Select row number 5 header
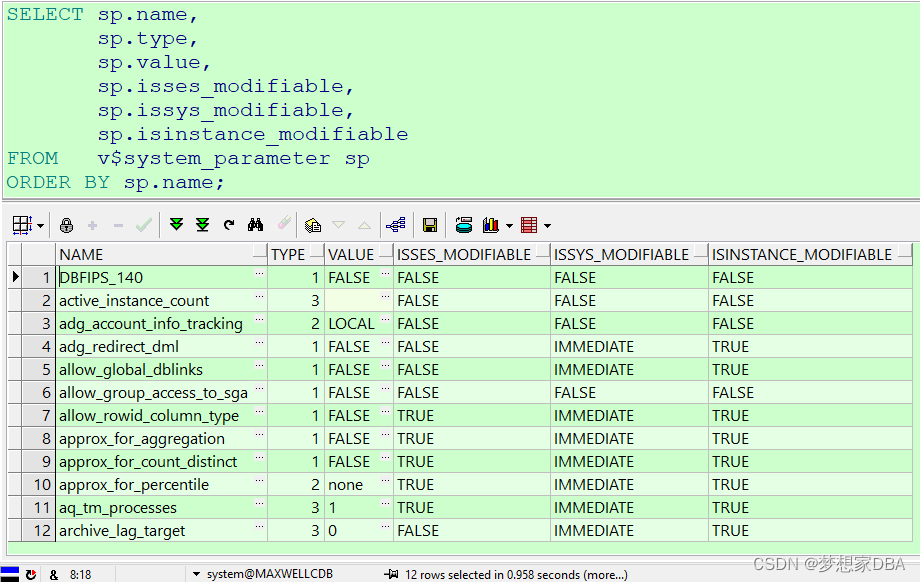The height and width of the screenshot is (582, 920). 39,370
